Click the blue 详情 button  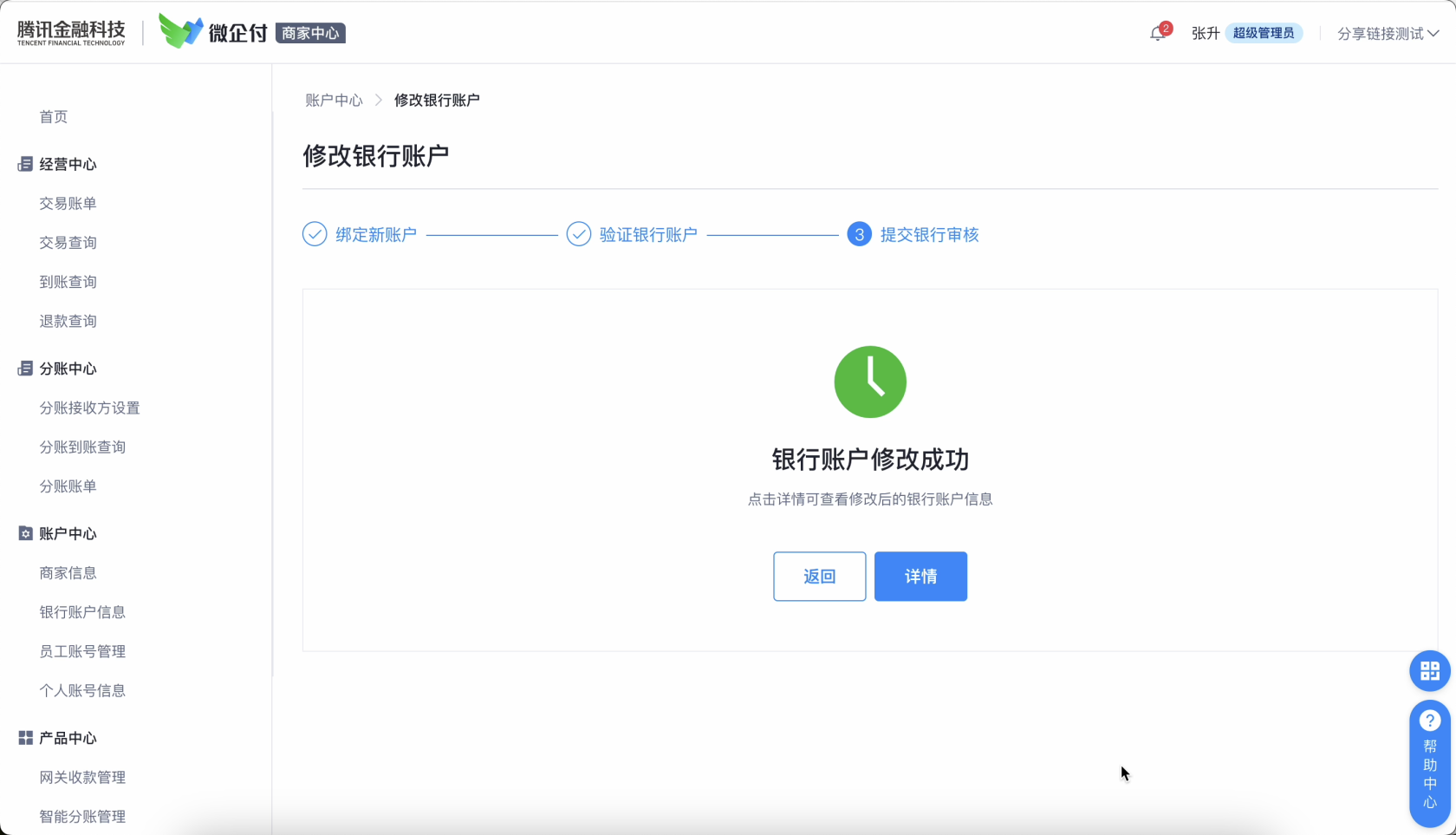coord(920,576)
